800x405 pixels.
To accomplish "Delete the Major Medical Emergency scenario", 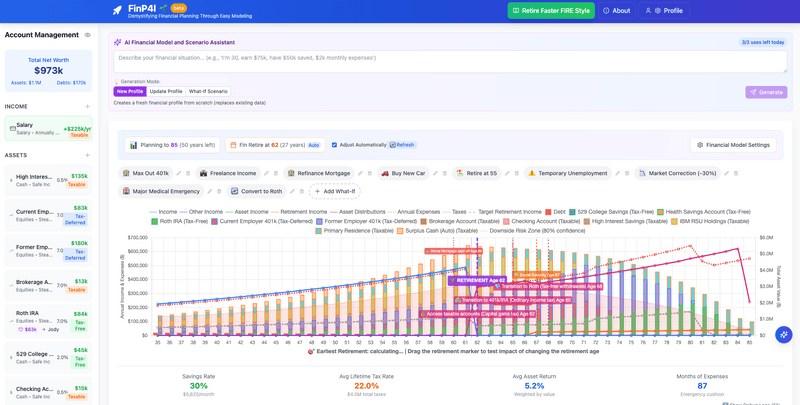I will 219,191.
